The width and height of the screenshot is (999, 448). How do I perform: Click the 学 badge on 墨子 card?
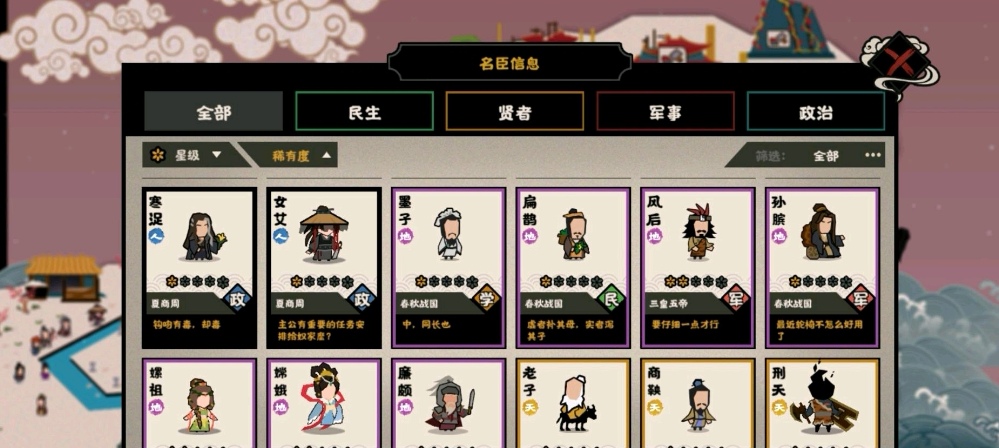tap(487, 298)
